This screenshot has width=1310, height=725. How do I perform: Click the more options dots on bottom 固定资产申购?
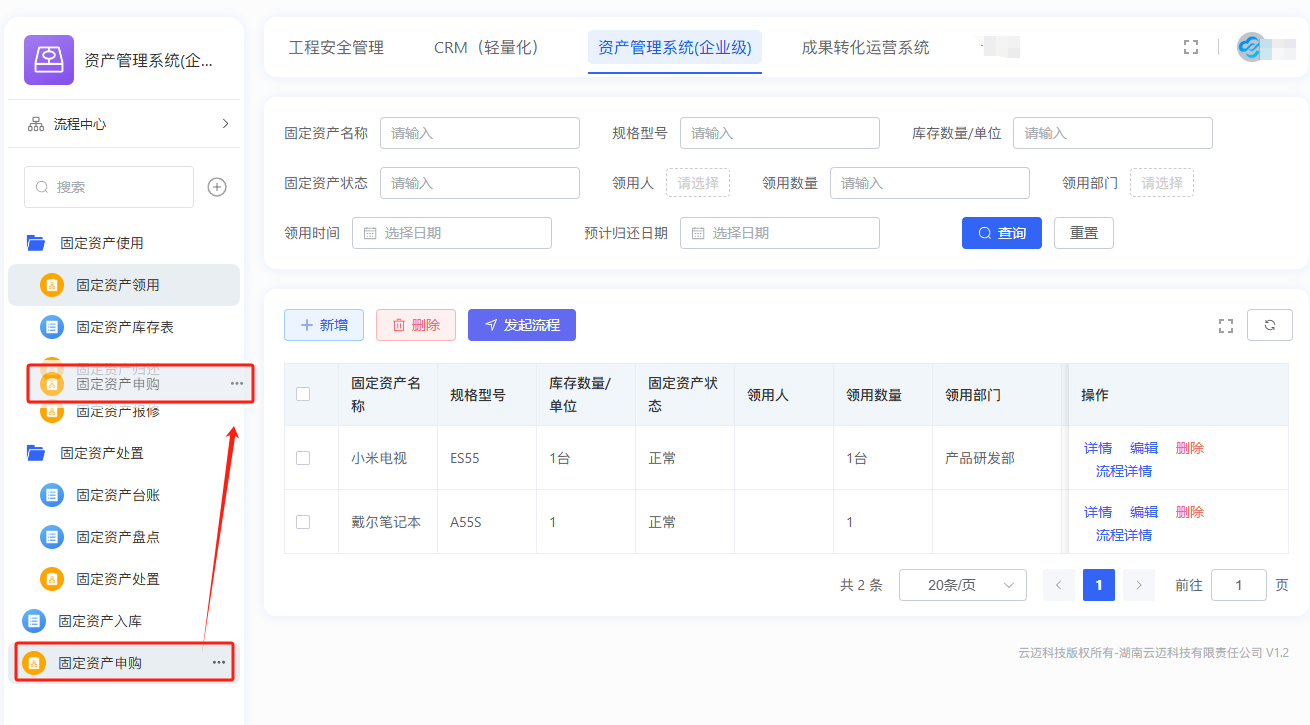coord(219,662)
